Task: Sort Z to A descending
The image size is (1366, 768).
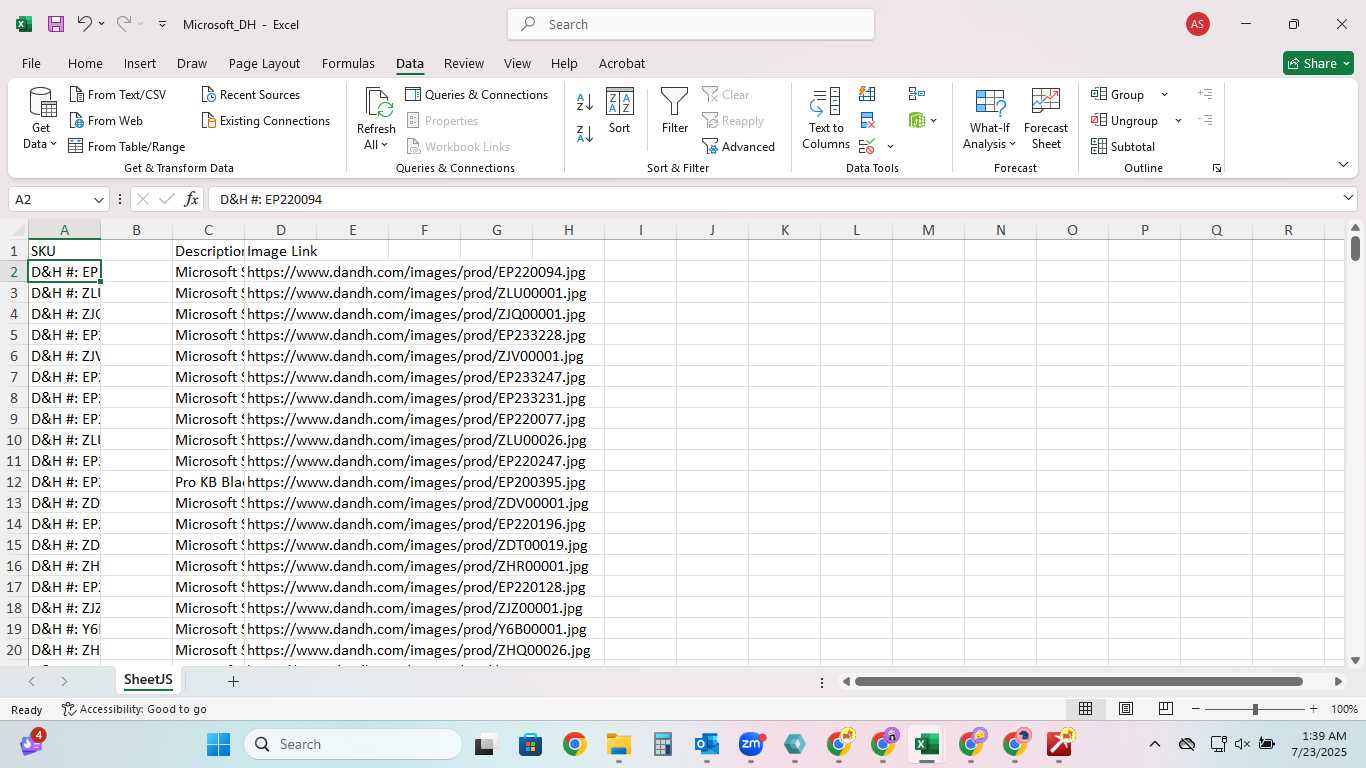Action: 585,133
